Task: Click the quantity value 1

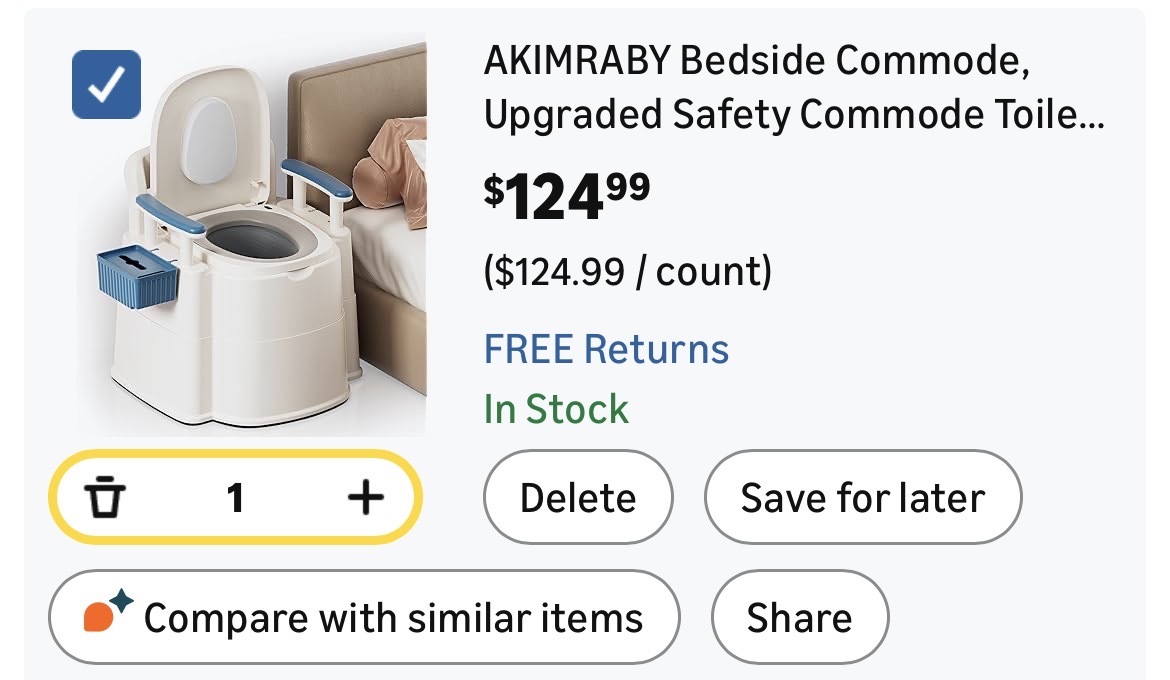Action: pos(235,497)
